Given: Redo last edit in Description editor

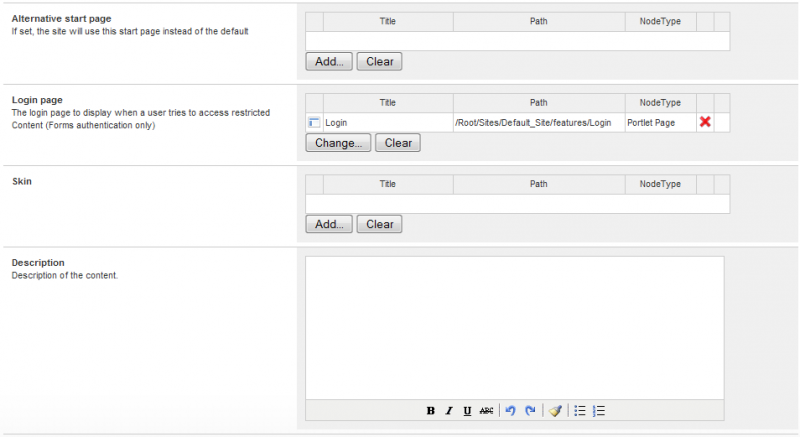Looking at the screenshot, I should coord(530,410).
